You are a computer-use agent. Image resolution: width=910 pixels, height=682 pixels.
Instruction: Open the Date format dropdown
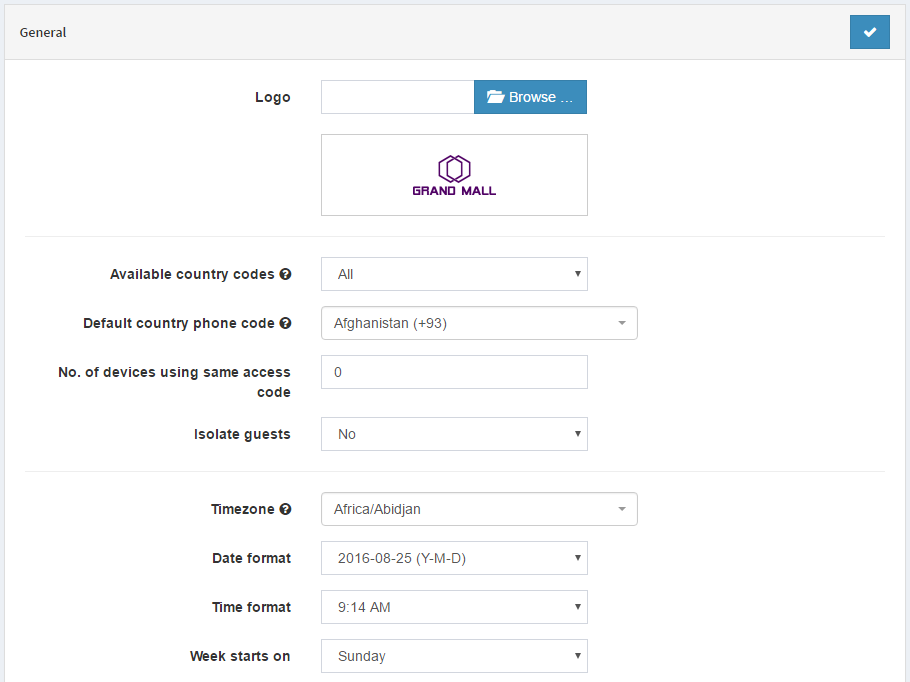(x=454, y=558)
